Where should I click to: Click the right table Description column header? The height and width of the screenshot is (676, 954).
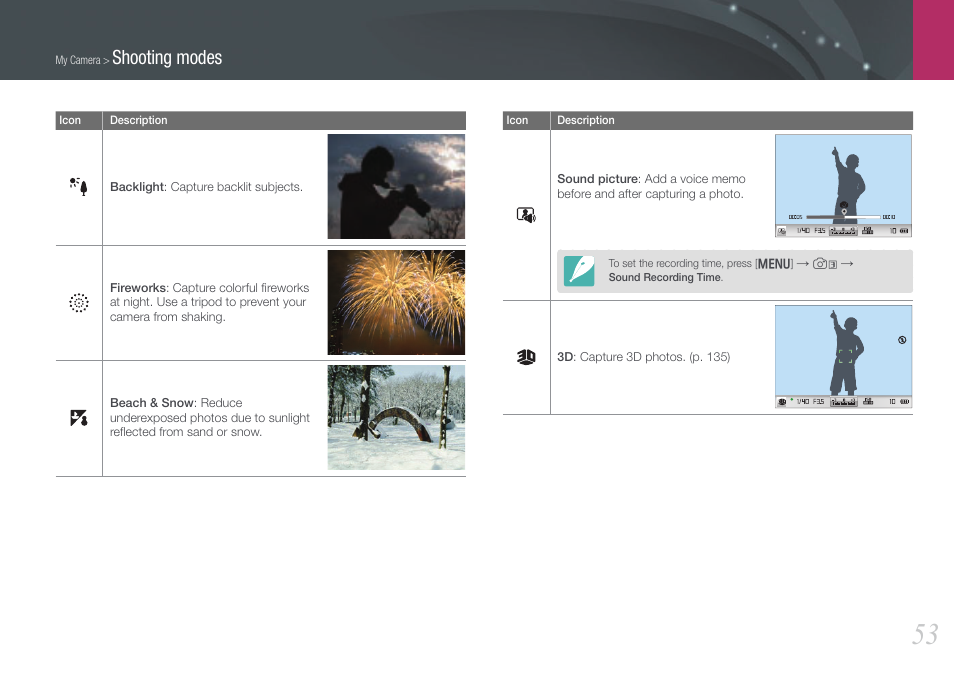tap(586, 120)
